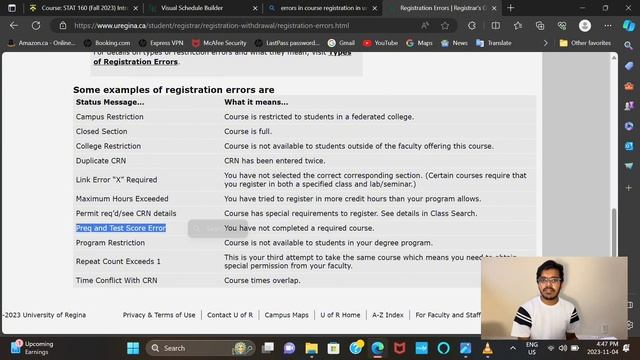
Task: Open A-Z Index footer link
Action: (388, 315)
